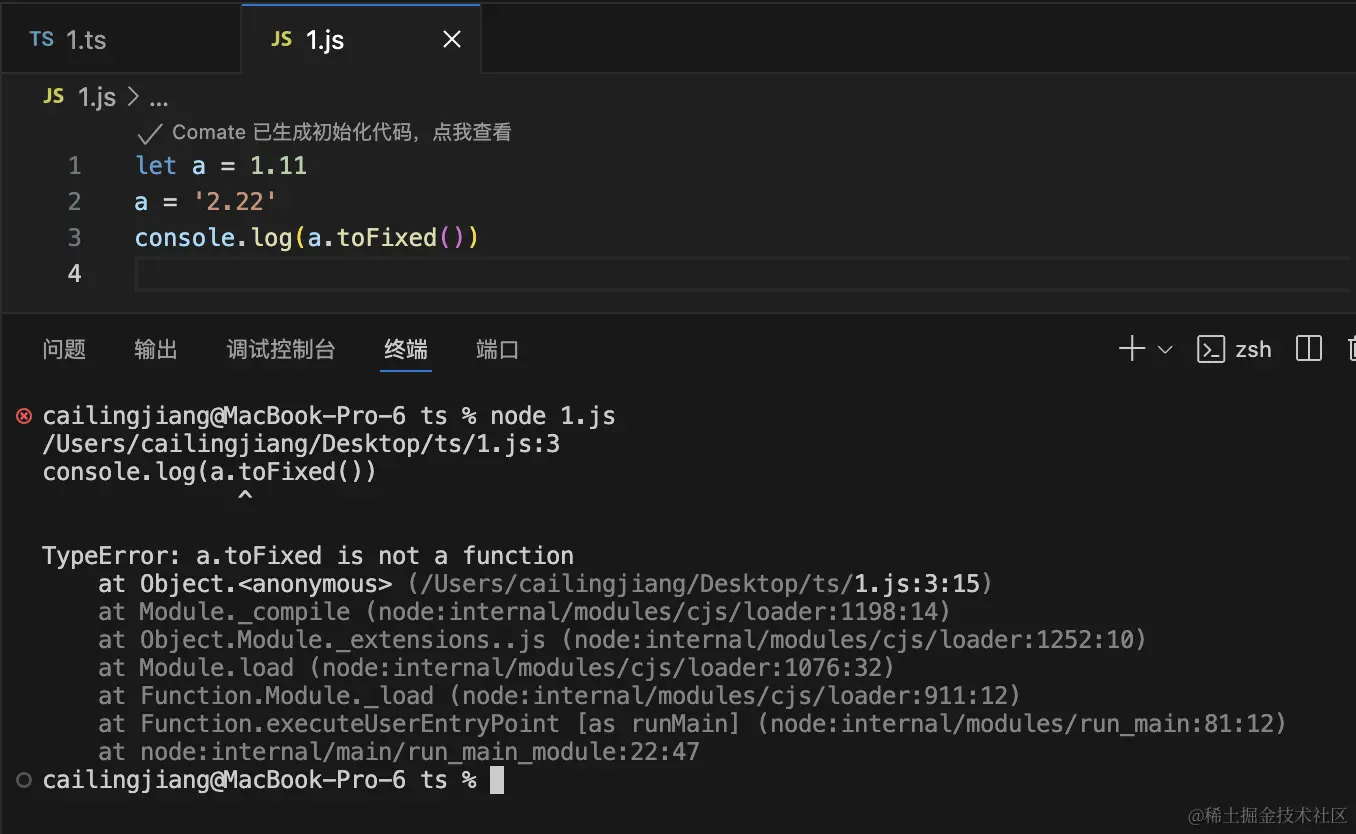Viewport: 1356px width, 834px height.
Task: Click the red error marker by node command
Action: pyautogui.click(x=24, y=416)
